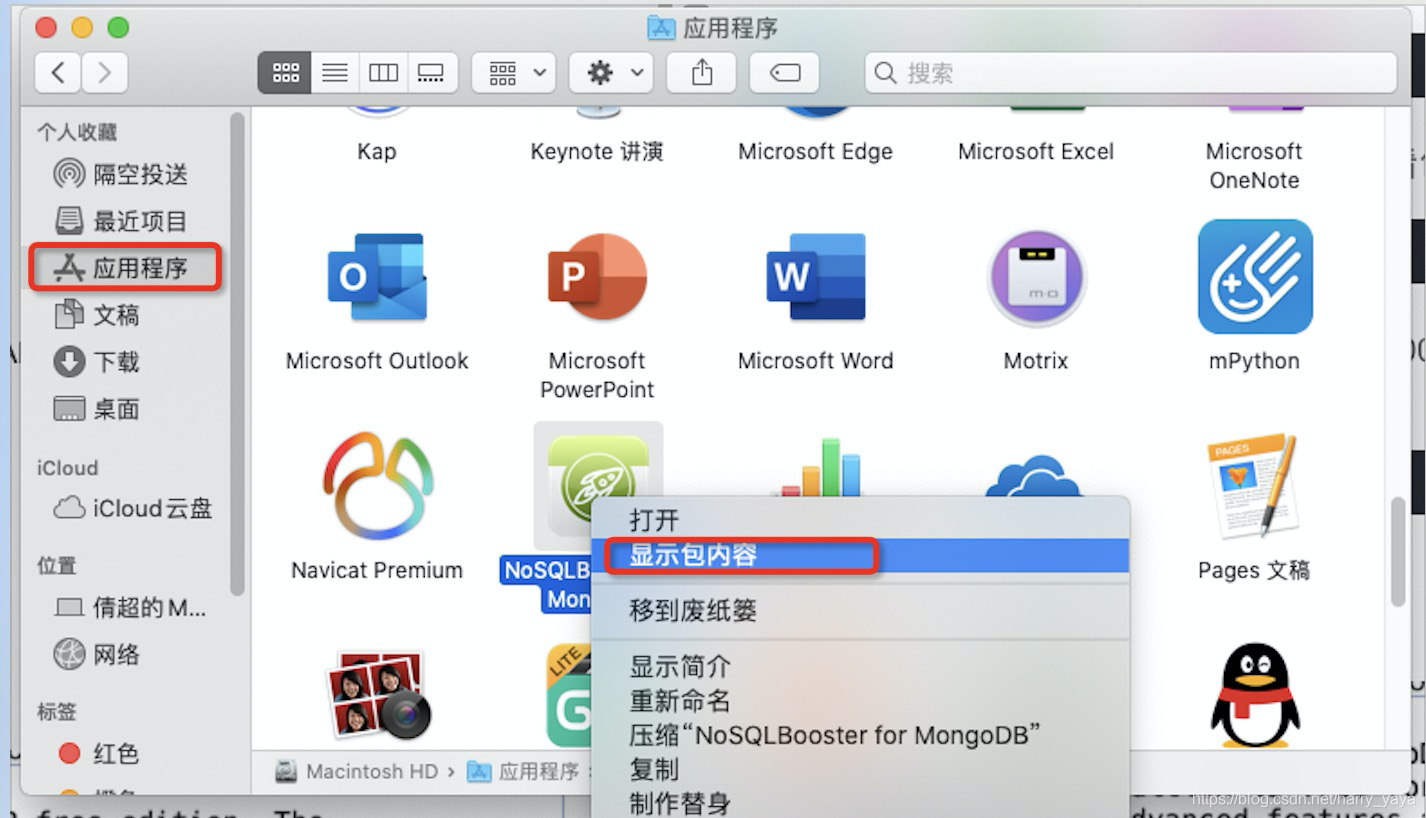Go back with the back arrow

[59, 73]
